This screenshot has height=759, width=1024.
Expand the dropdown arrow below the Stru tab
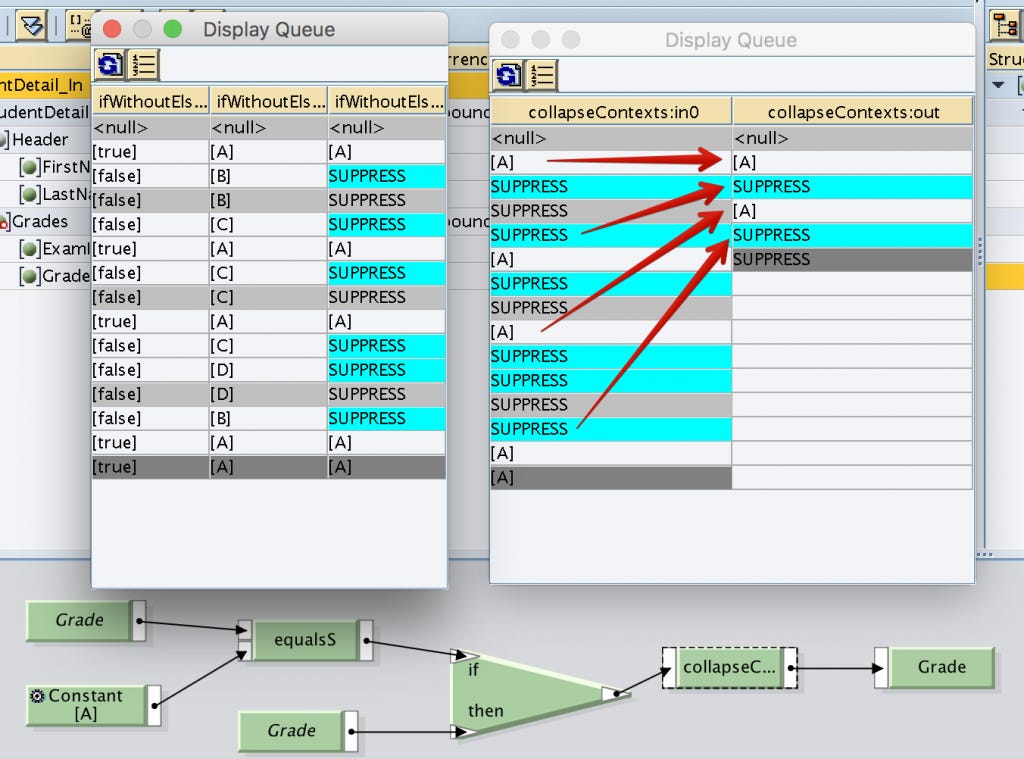[x=998, y=85]
